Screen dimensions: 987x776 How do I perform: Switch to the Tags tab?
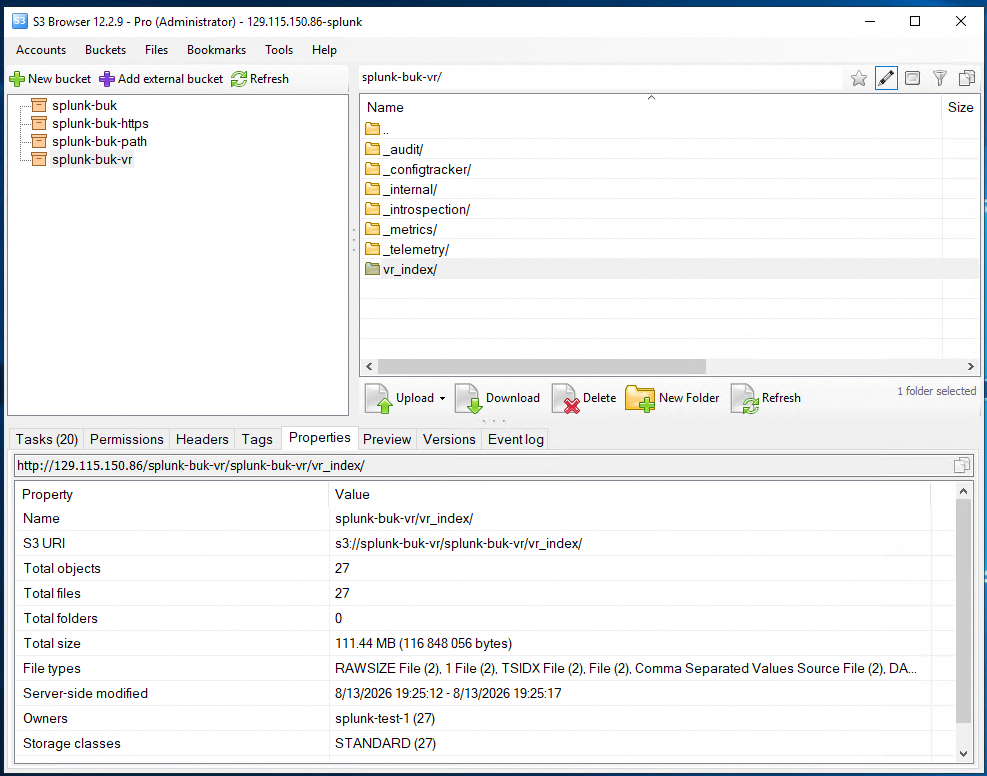257,439
